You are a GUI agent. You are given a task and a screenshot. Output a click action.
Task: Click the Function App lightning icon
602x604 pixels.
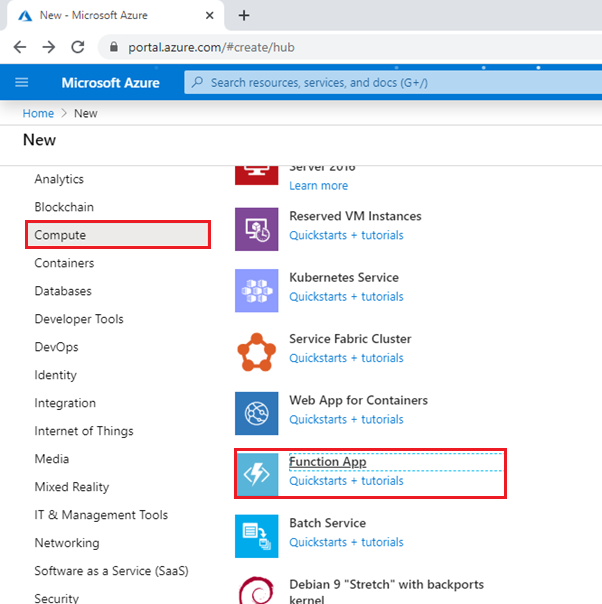click(257, 474)
